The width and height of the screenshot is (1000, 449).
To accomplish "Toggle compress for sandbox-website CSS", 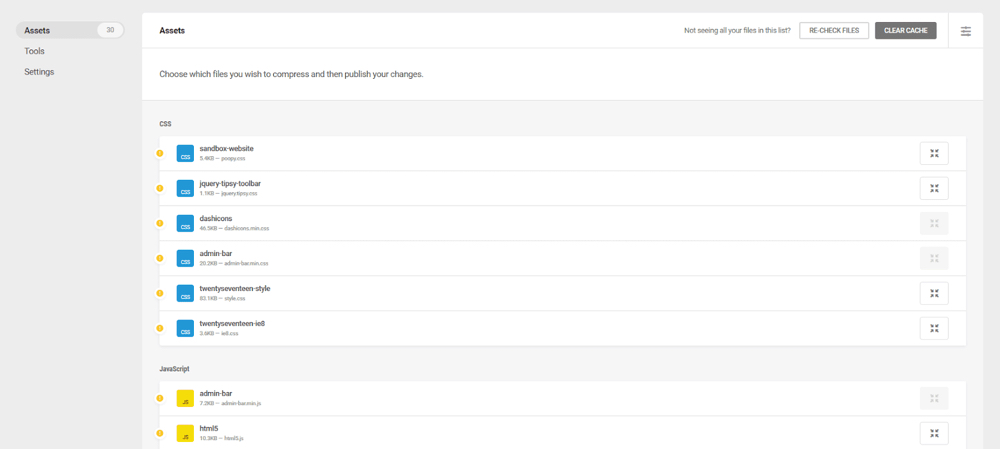I will coord(934,153).
